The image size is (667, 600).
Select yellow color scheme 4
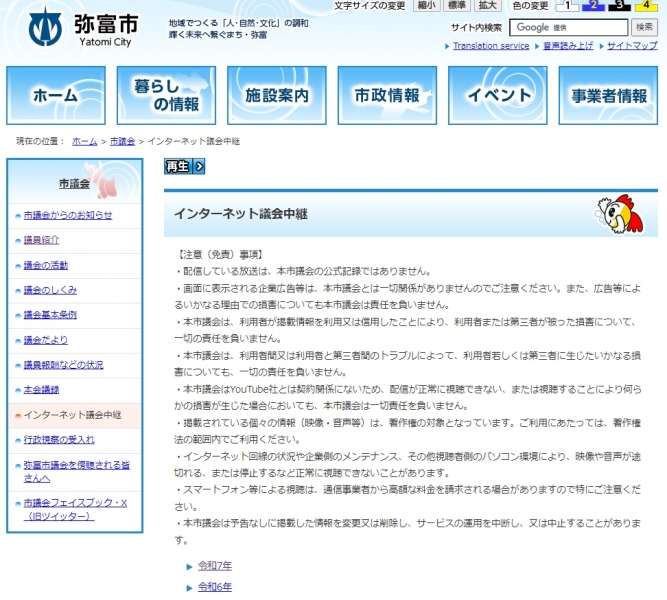(x=645, y=6)
